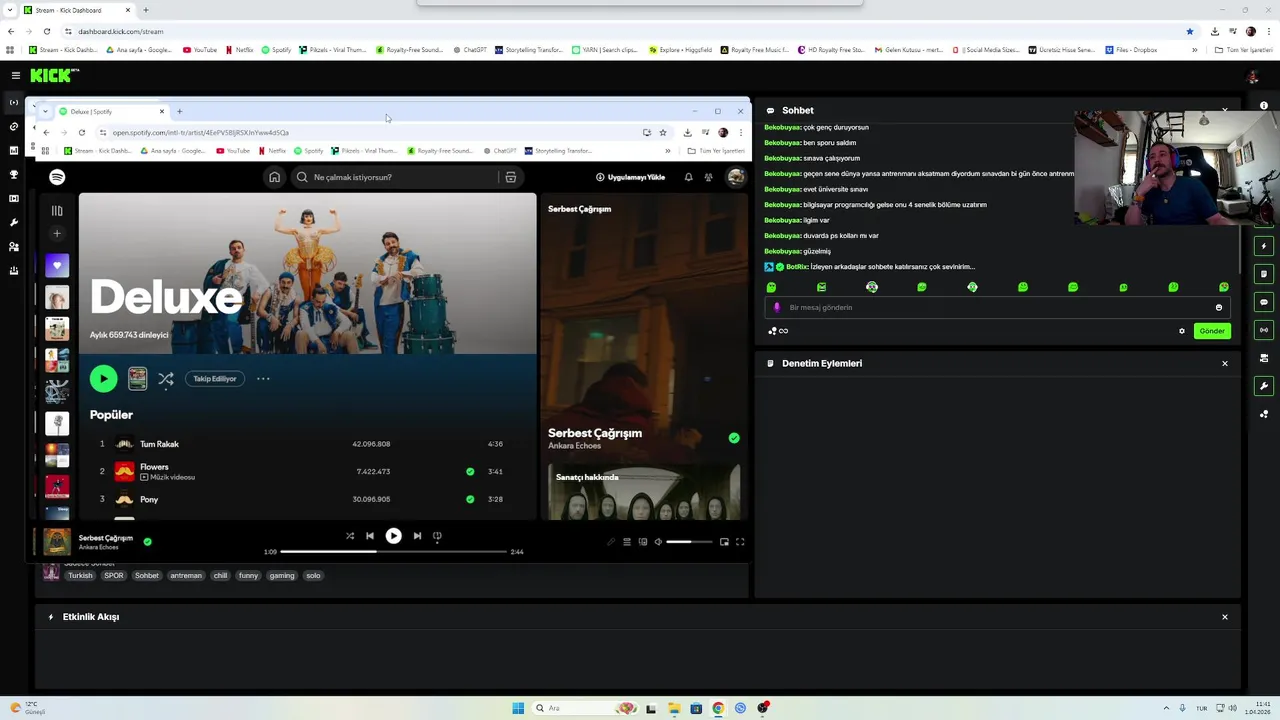Close the Etkinlik Akışı panel
This screenshot has width=1280, height=720.
point(1225,617)
